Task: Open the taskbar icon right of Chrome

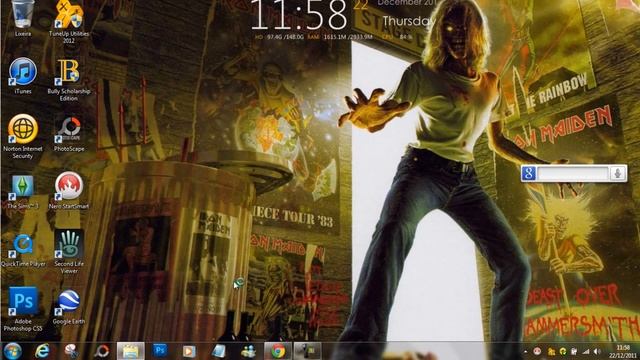Action: [307, 351]
